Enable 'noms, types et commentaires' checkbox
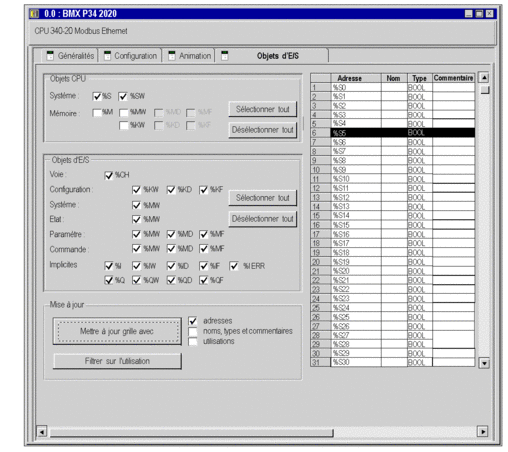This screenshot has height=452, width=508. tap(193, 332)
